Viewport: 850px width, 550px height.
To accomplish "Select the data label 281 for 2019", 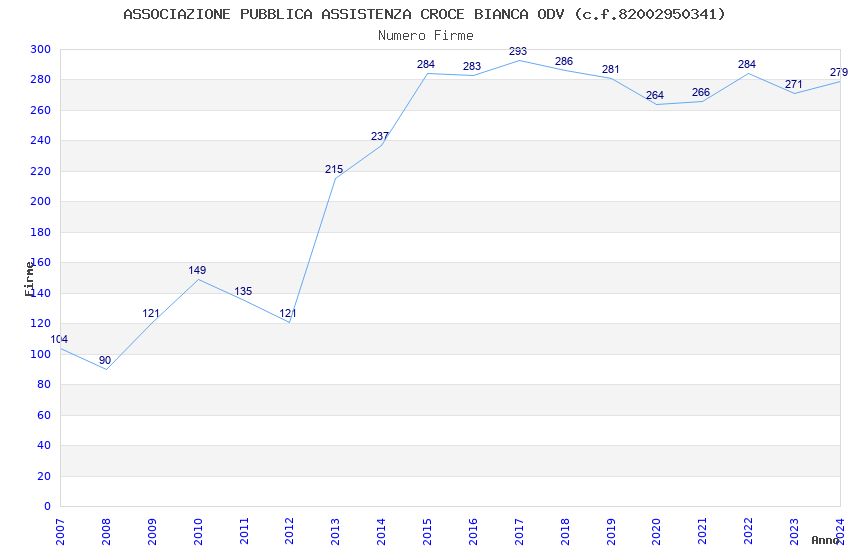I will pyautogui.click(x=611, y=69).
